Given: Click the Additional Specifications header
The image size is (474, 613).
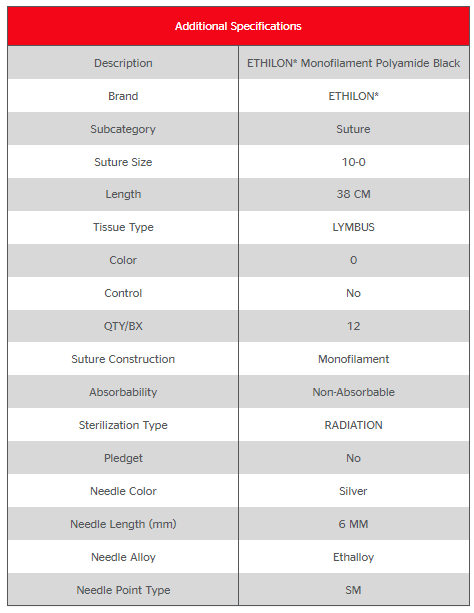Looking at the screenshot, I should tap(238, 26).
